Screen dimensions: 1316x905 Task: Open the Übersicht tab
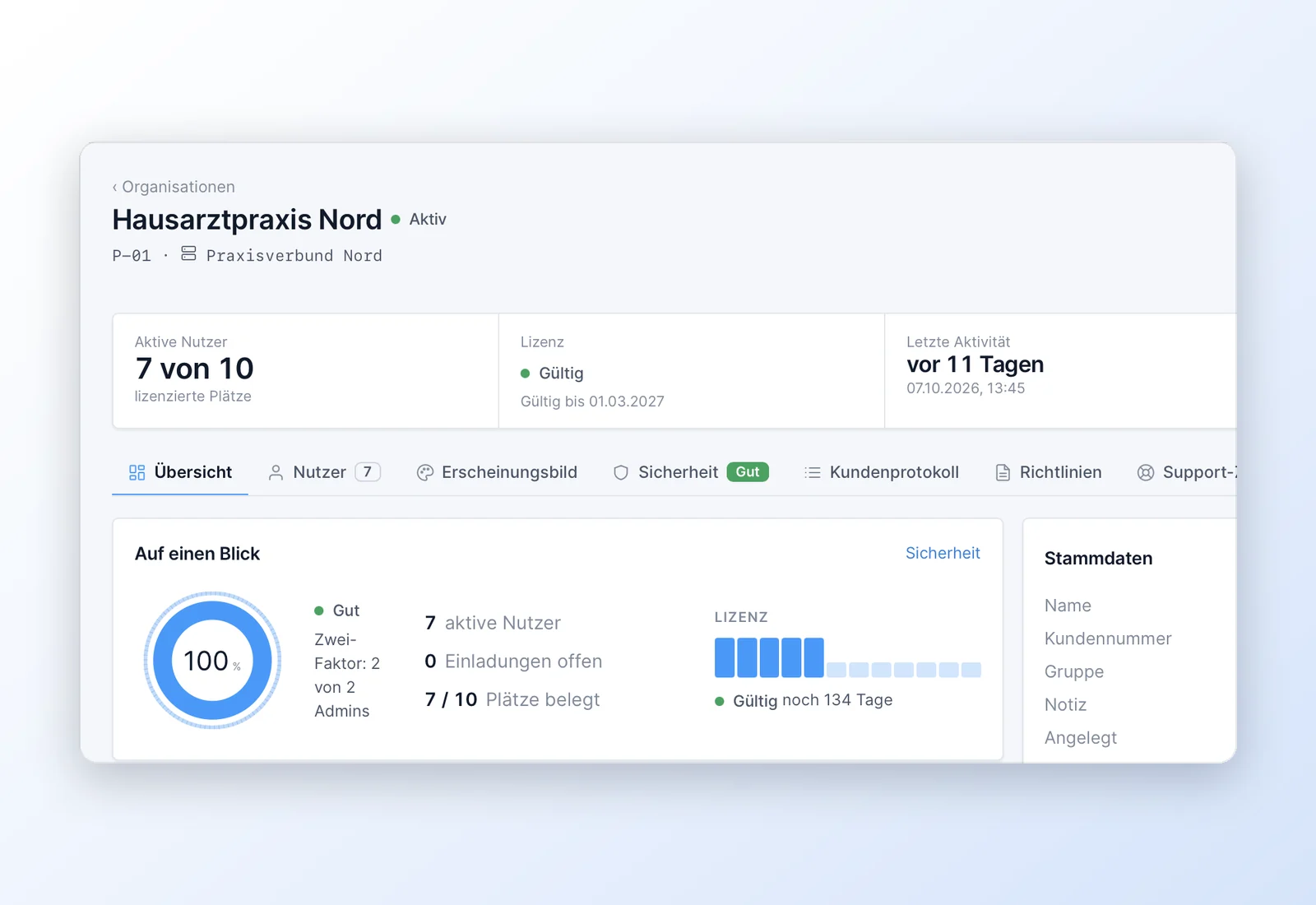tap(180, 472)
